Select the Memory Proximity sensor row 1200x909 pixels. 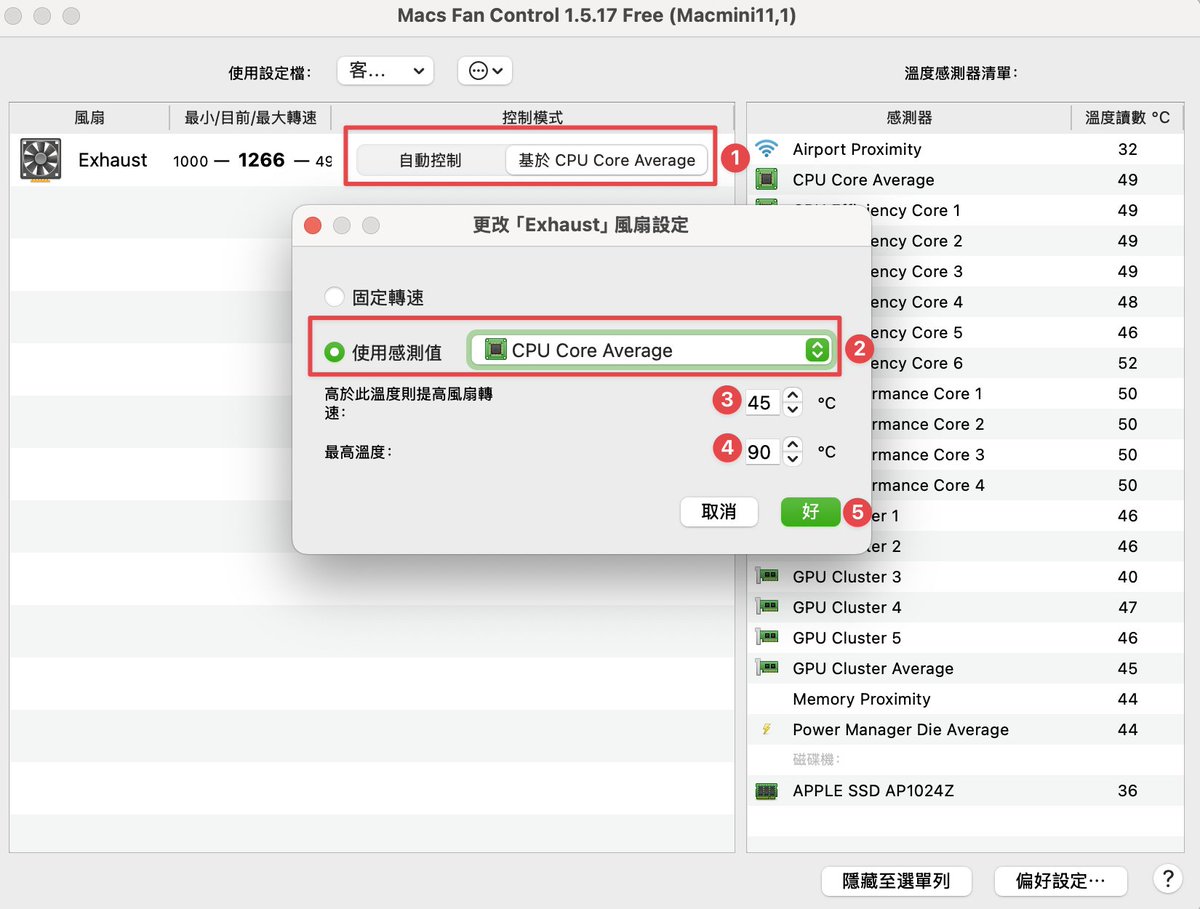(965, 699)
